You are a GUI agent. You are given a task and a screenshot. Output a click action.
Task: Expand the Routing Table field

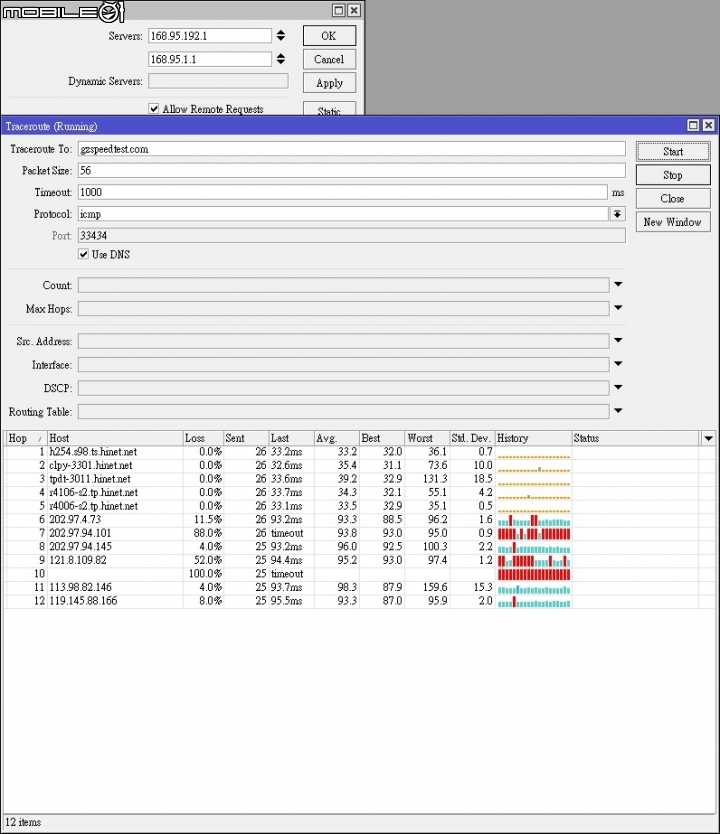[618, 411]
